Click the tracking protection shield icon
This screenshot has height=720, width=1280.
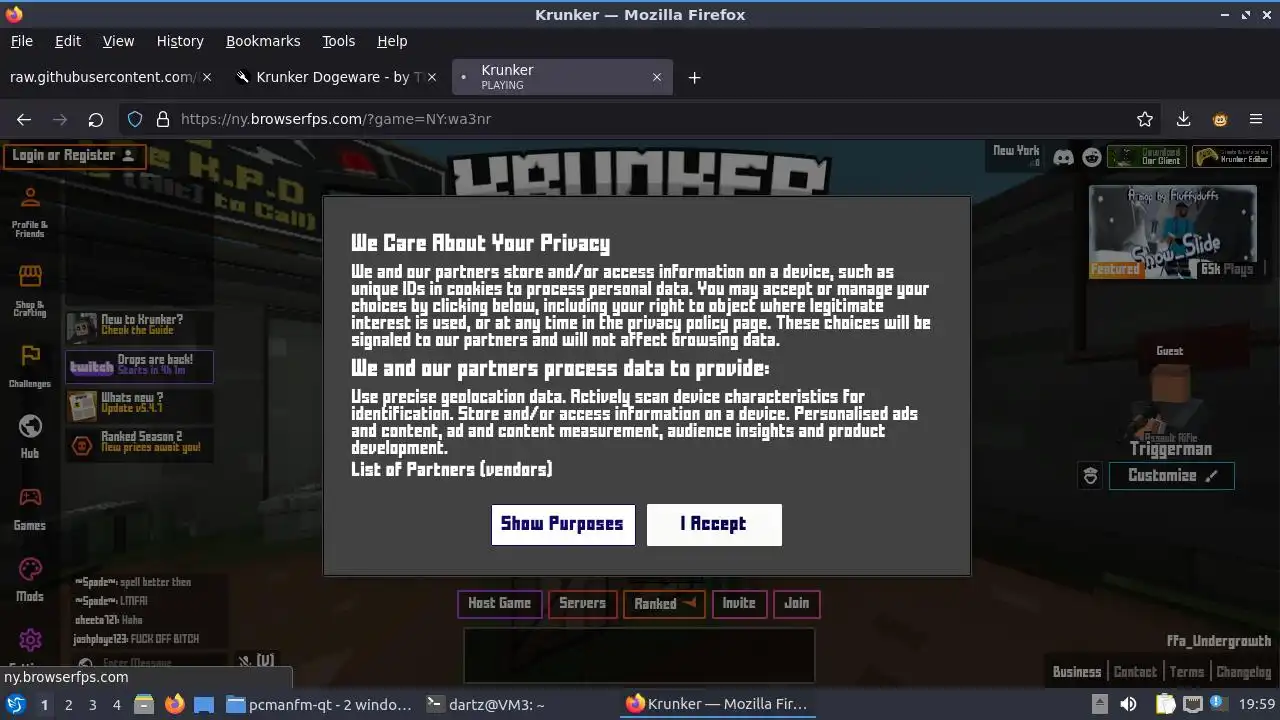click(135, 119)
